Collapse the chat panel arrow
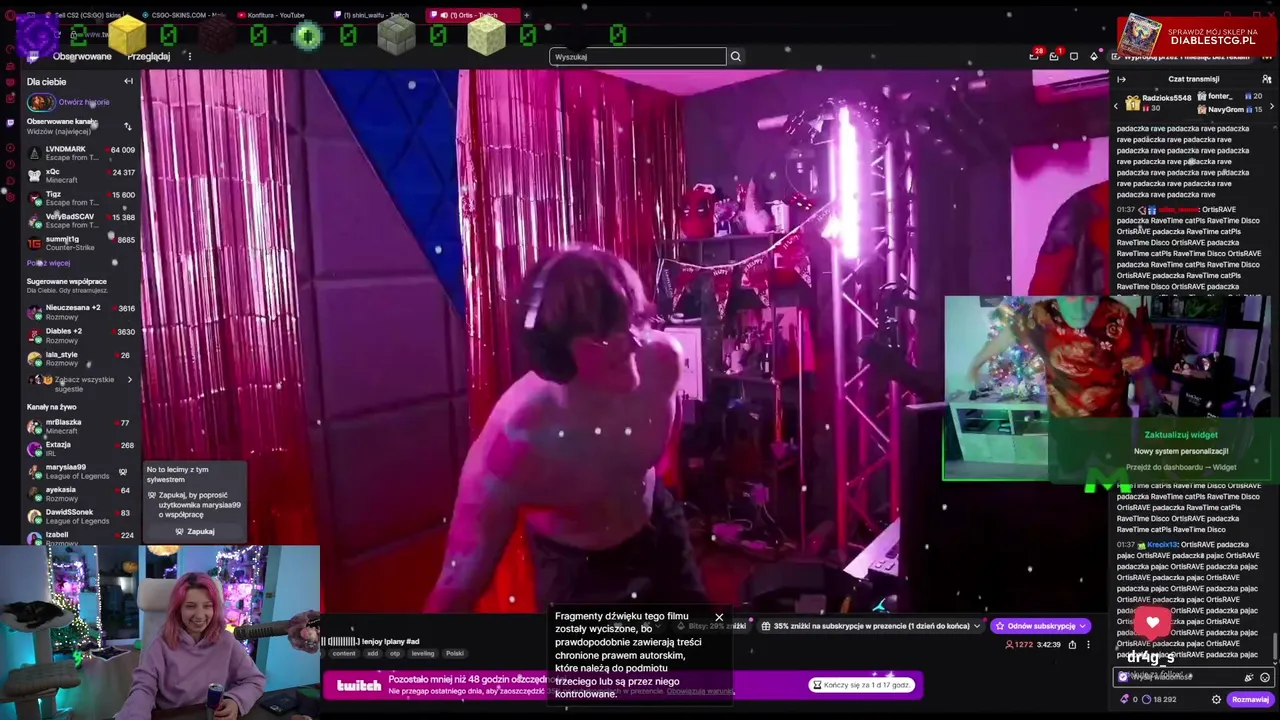Screen dimensions: 1280x720 pyautogui.click(x=1121, y=79)
